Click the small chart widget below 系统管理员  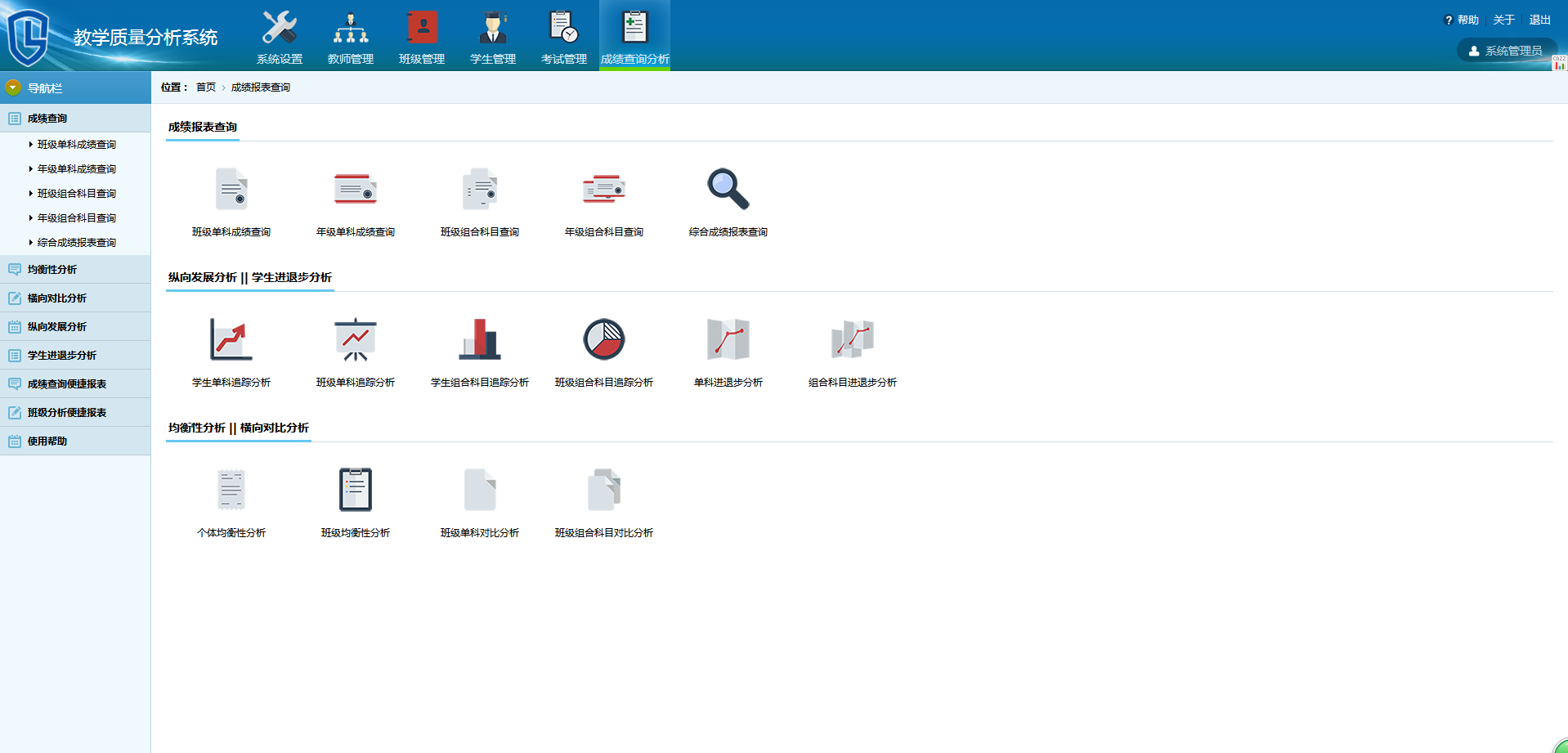1560,63
